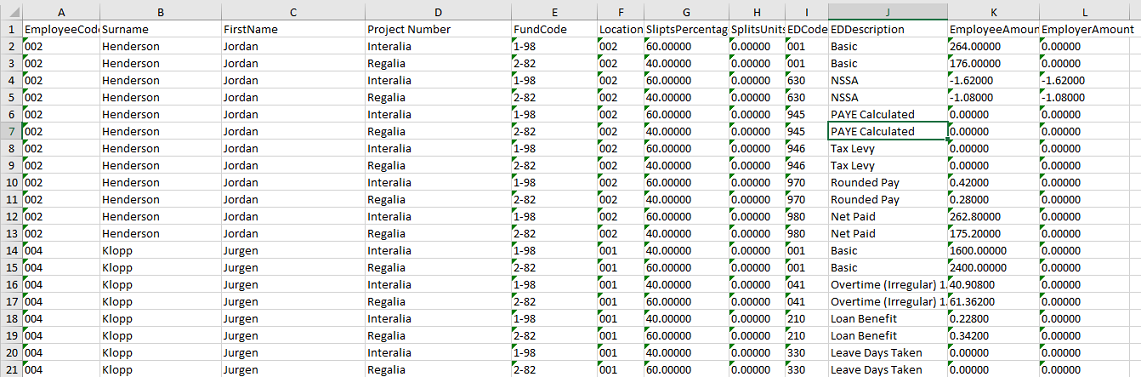1141x377 pixels.
Task: Select Overtime (Irregular) cell in row 16
Action: 888,285
